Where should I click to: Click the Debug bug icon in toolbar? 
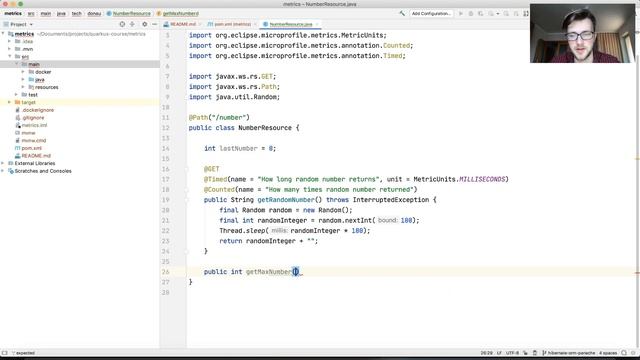471,13
